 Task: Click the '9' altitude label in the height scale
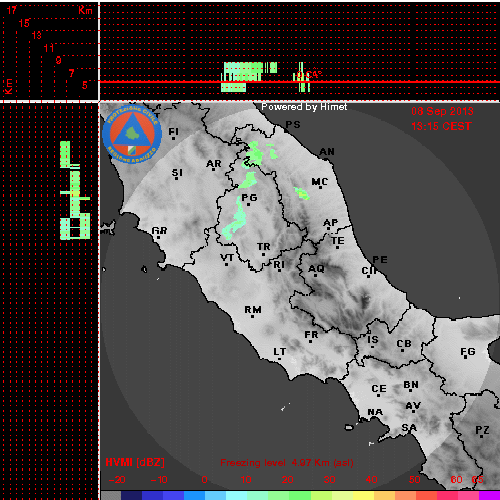pos(58,60)
